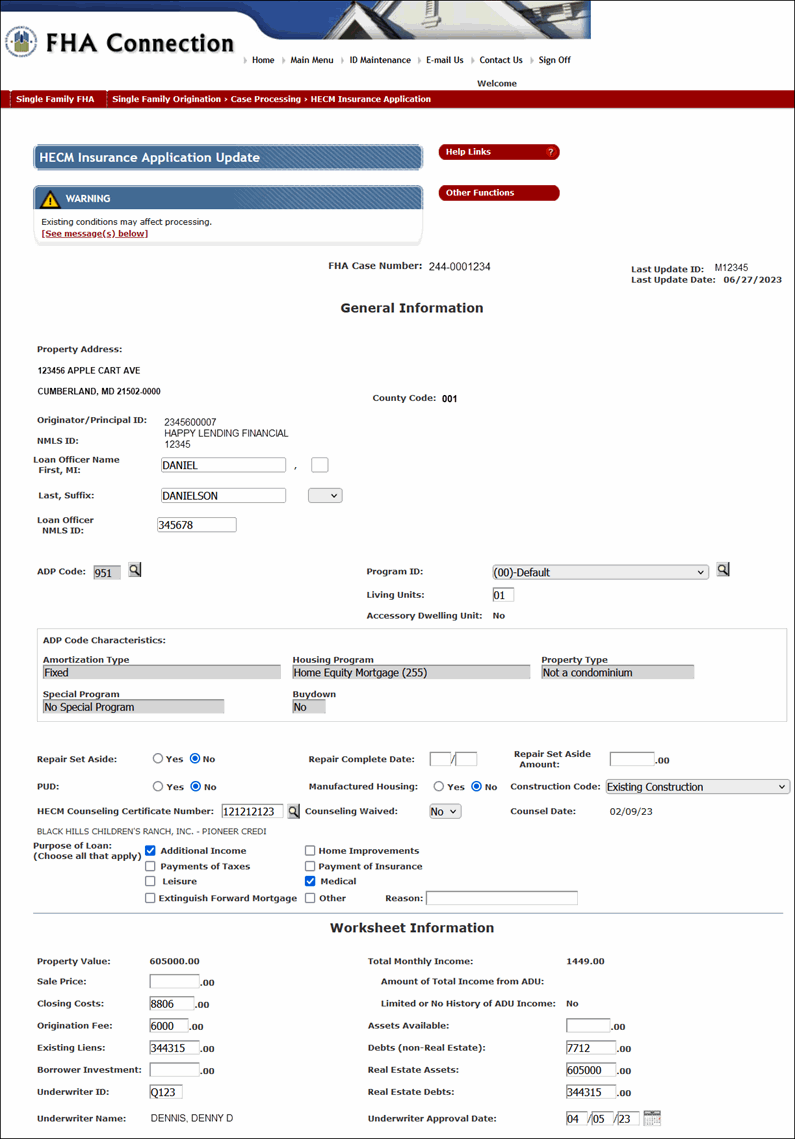
Task: Click the Assets Available field
Action: tap(588, 1026)
